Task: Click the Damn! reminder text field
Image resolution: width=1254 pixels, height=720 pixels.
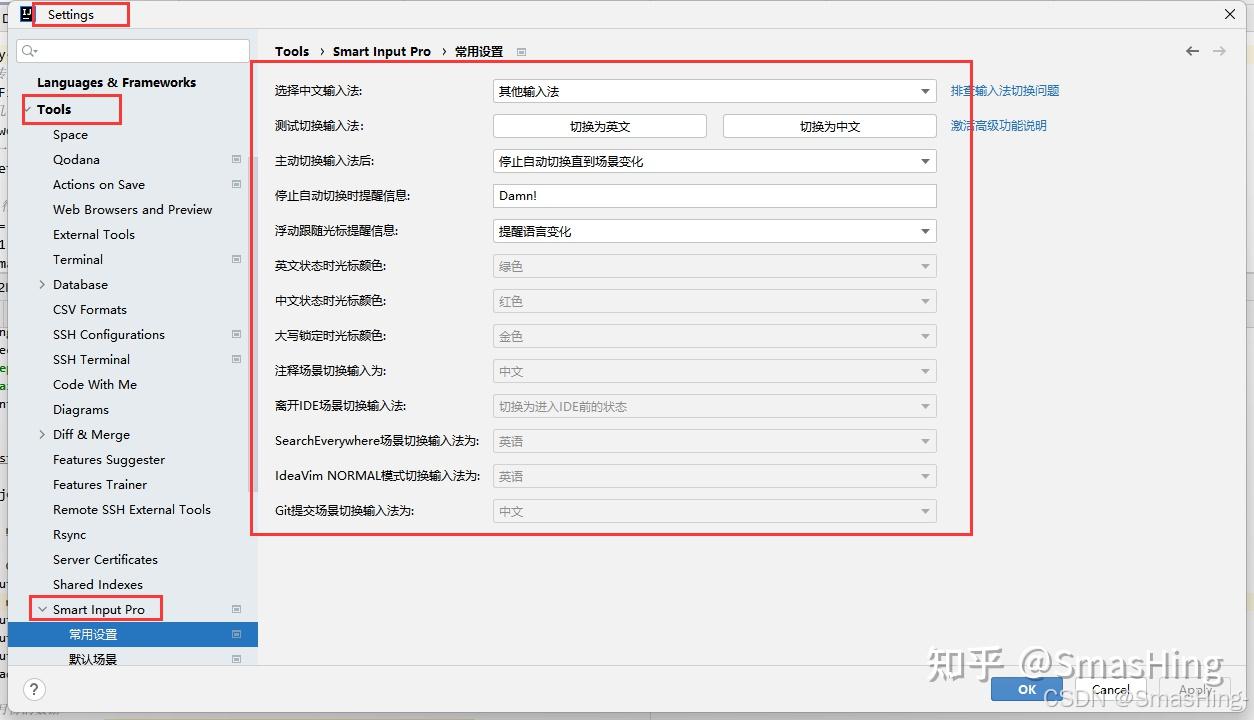Action: (714, 195)
